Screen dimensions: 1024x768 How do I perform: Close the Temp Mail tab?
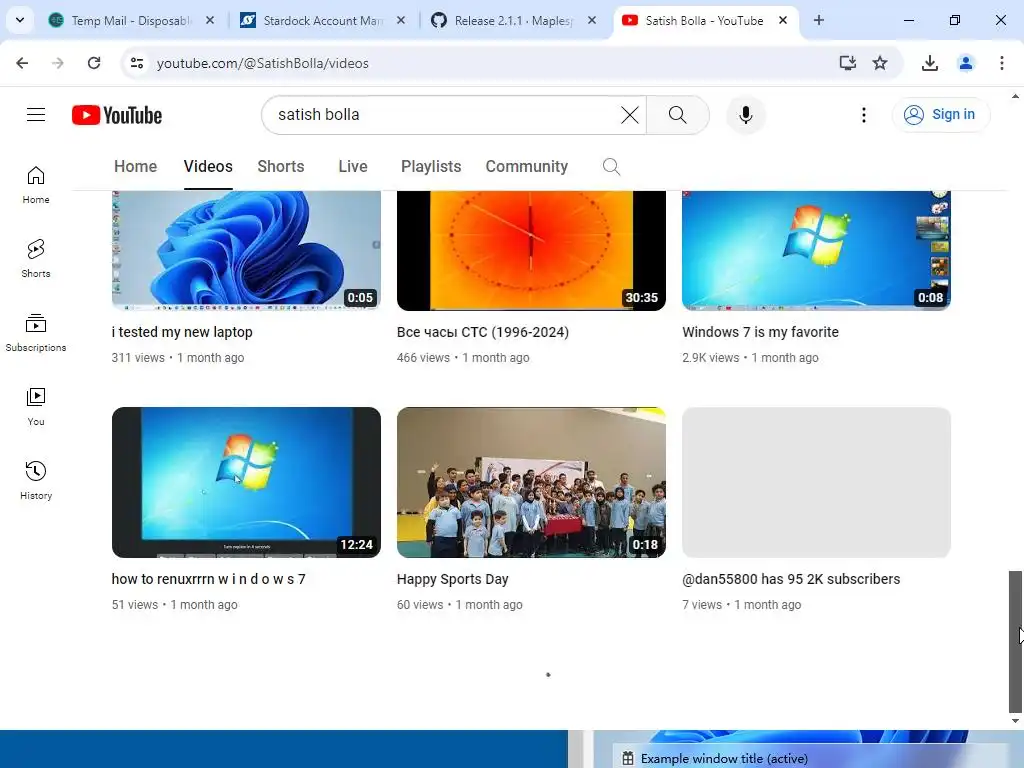(210, 20)
